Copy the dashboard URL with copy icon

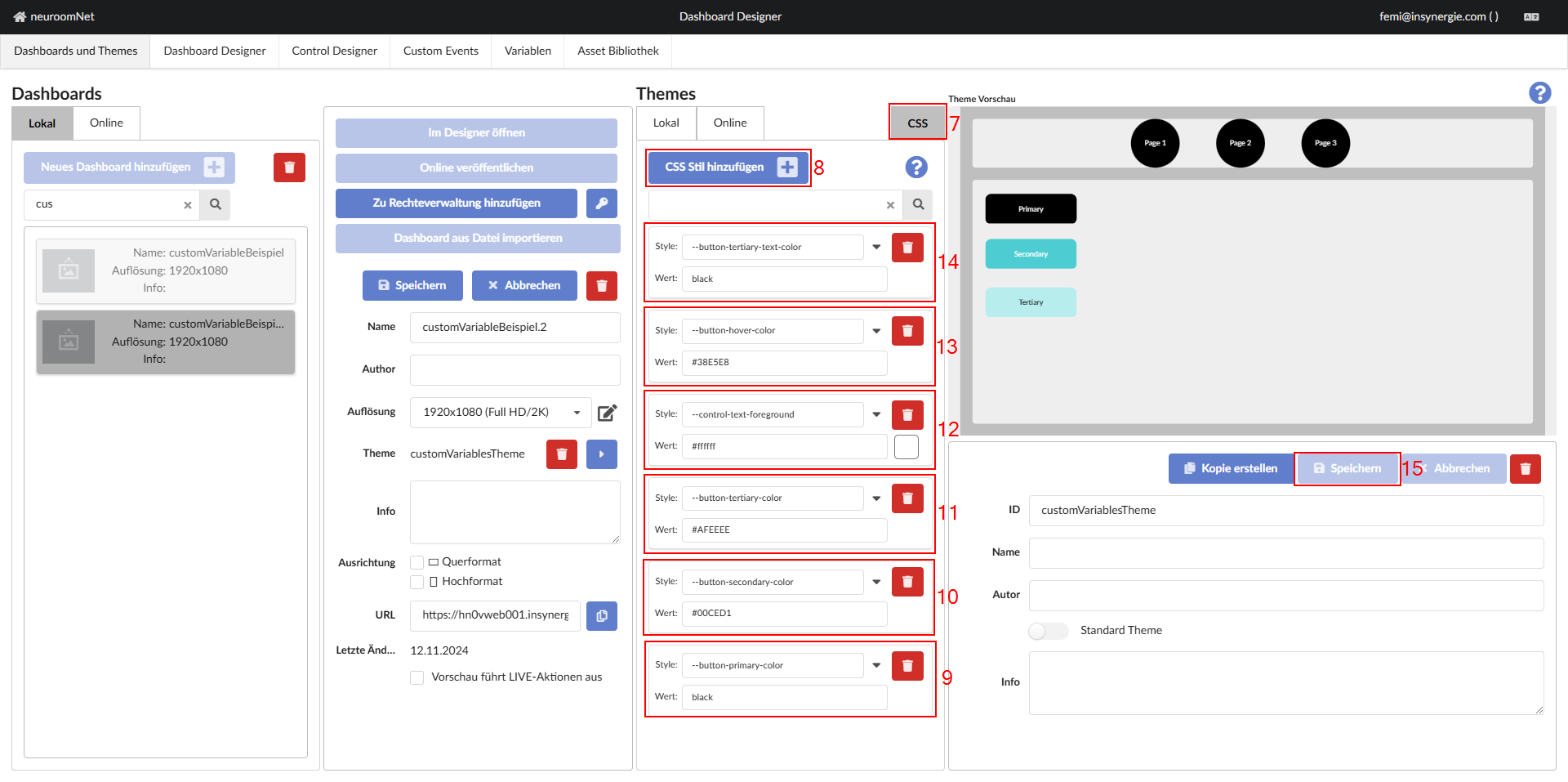[x=601, y=616]
